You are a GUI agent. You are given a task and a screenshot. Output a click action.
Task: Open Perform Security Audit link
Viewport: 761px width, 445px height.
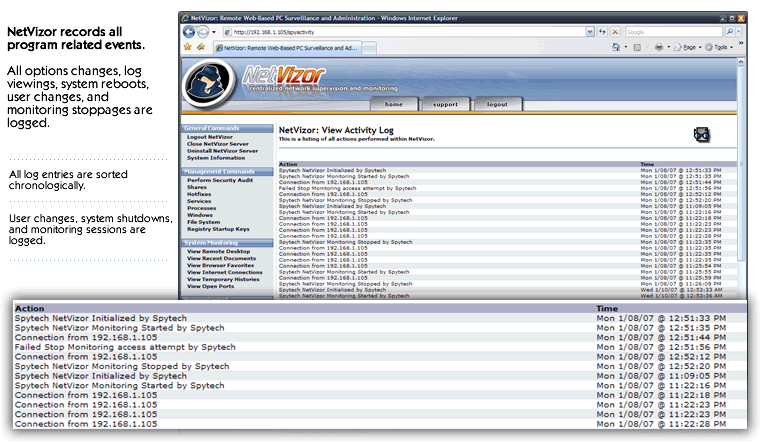pos(219,178)
